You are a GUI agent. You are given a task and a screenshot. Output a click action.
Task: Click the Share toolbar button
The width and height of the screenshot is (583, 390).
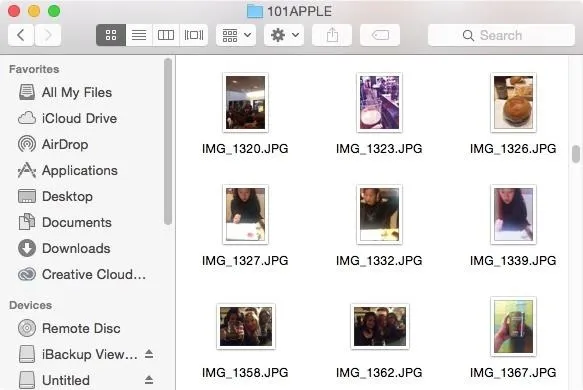tap(332, 35)
